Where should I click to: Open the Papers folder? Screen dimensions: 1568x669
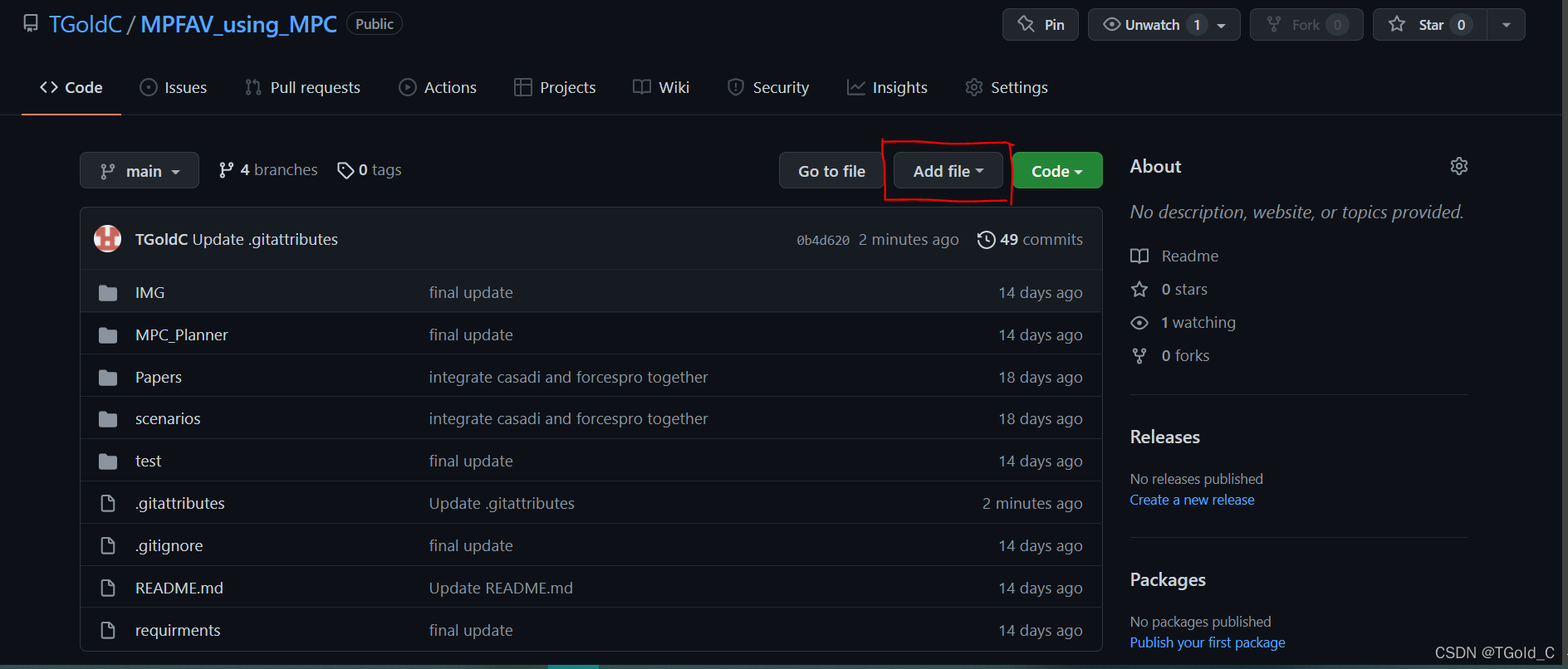click(x=159, y=377)
